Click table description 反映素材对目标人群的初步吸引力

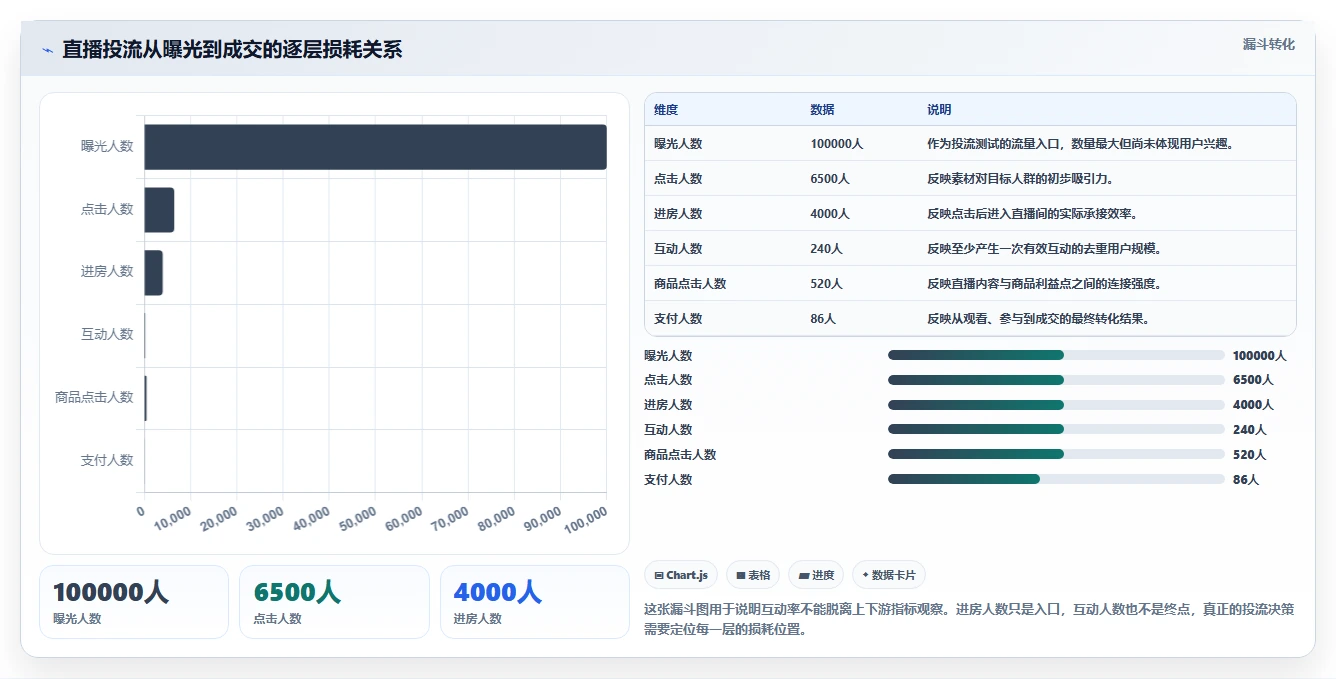[x=1020, y=179]
